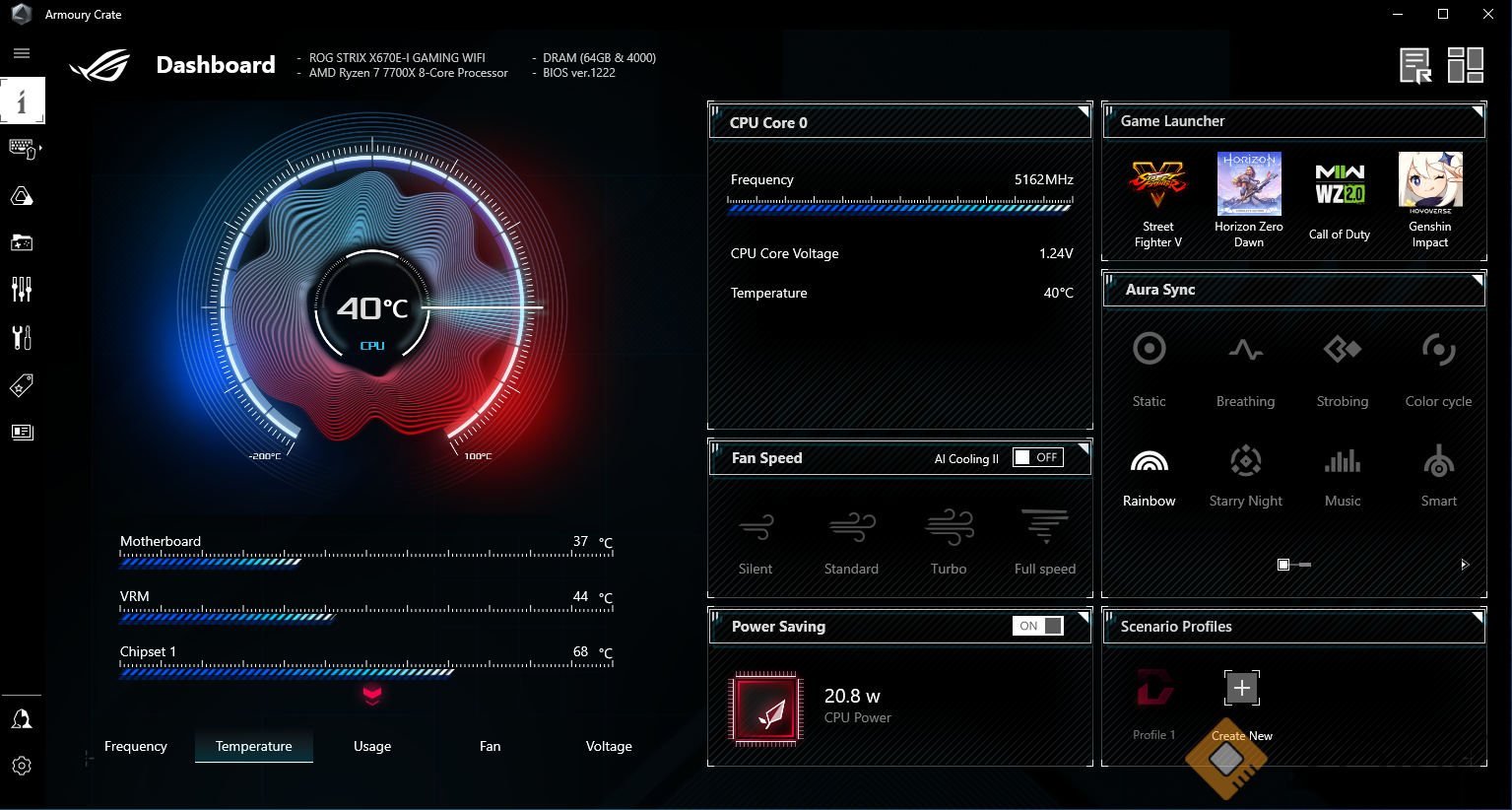
Task: Expand the Scenario Profiles panel corner
Action: pos(1478,616)
